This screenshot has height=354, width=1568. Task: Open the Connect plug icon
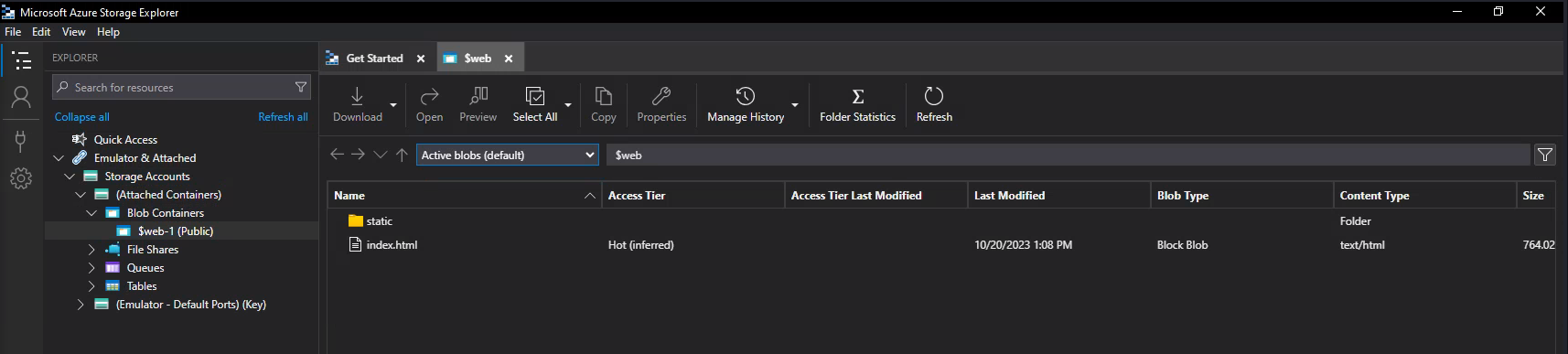tap(21, 140)
